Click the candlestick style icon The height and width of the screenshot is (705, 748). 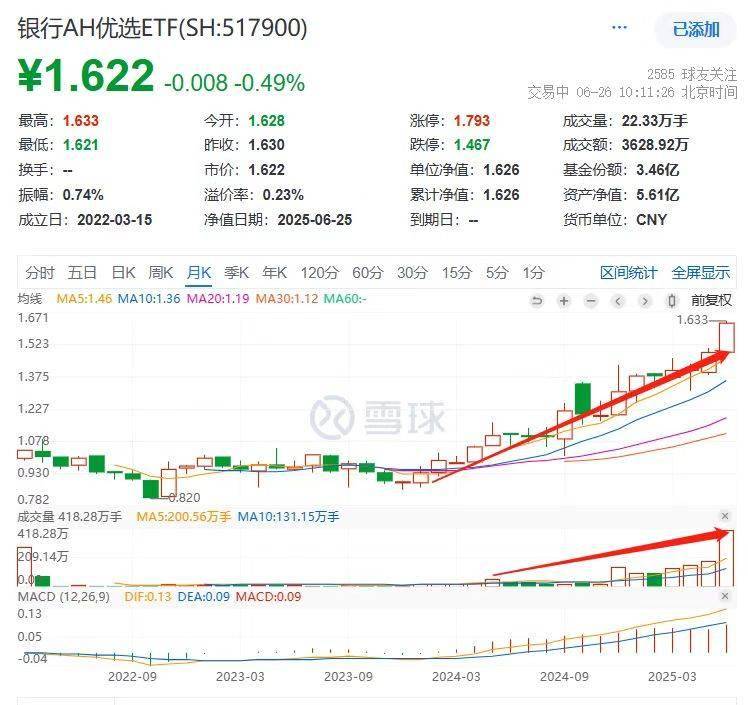[672, 301]
